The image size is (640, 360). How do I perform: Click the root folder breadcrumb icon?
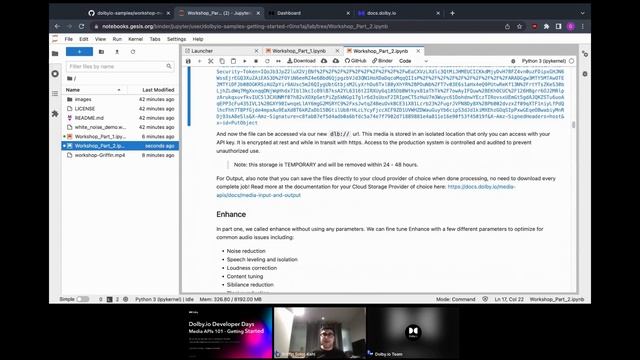pos(70,78)
